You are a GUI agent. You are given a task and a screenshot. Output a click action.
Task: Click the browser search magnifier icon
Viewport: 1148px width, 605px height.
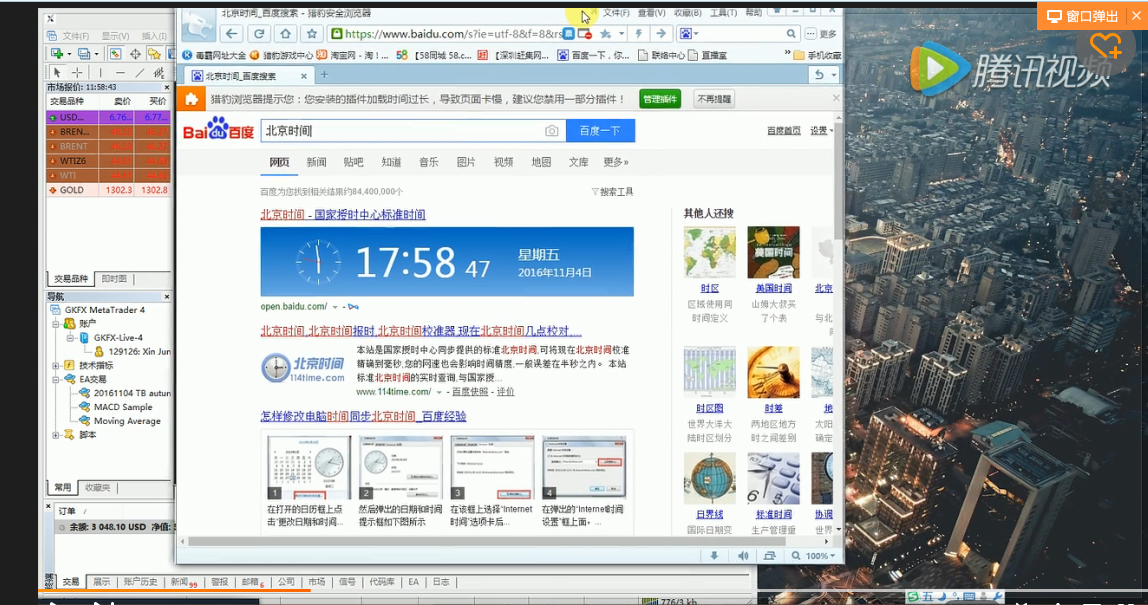[x=791, y=34]
